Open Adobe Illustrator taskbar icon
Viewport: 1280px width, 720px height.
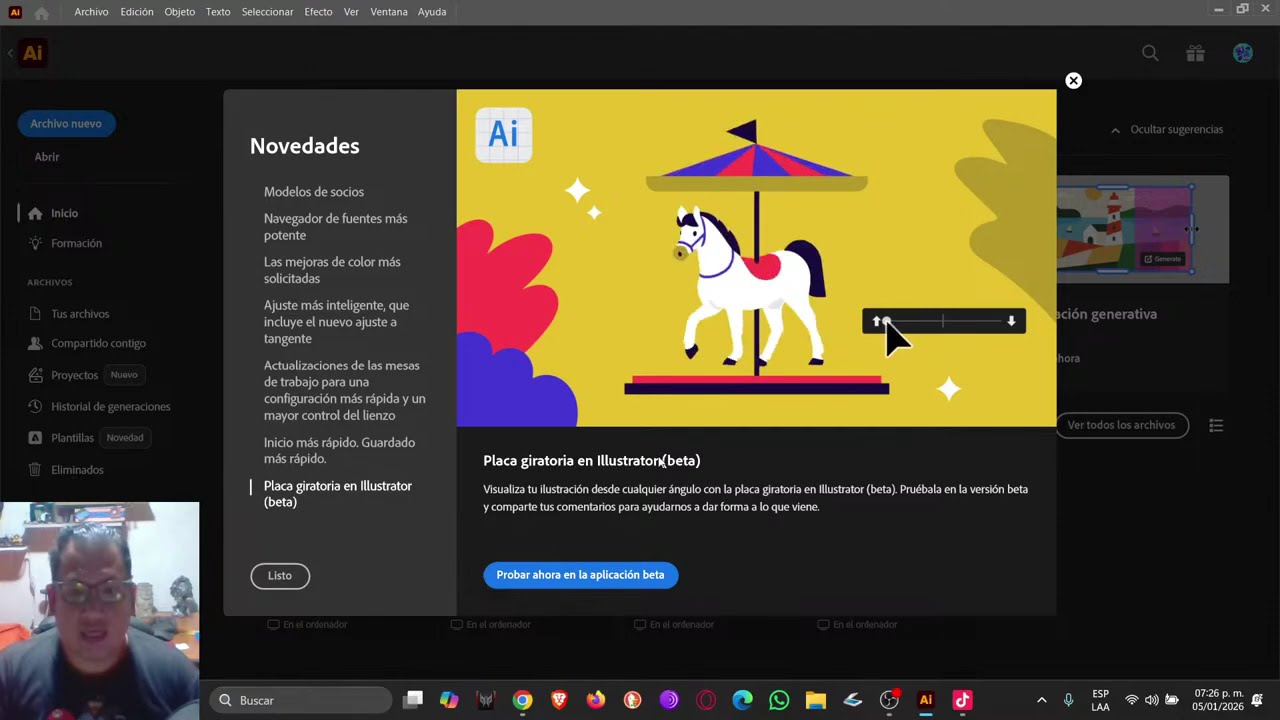click(926, 700)
